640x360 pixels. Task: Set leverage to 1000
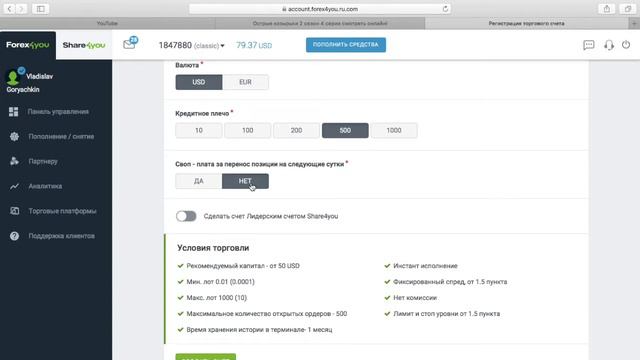click(394, 130)
